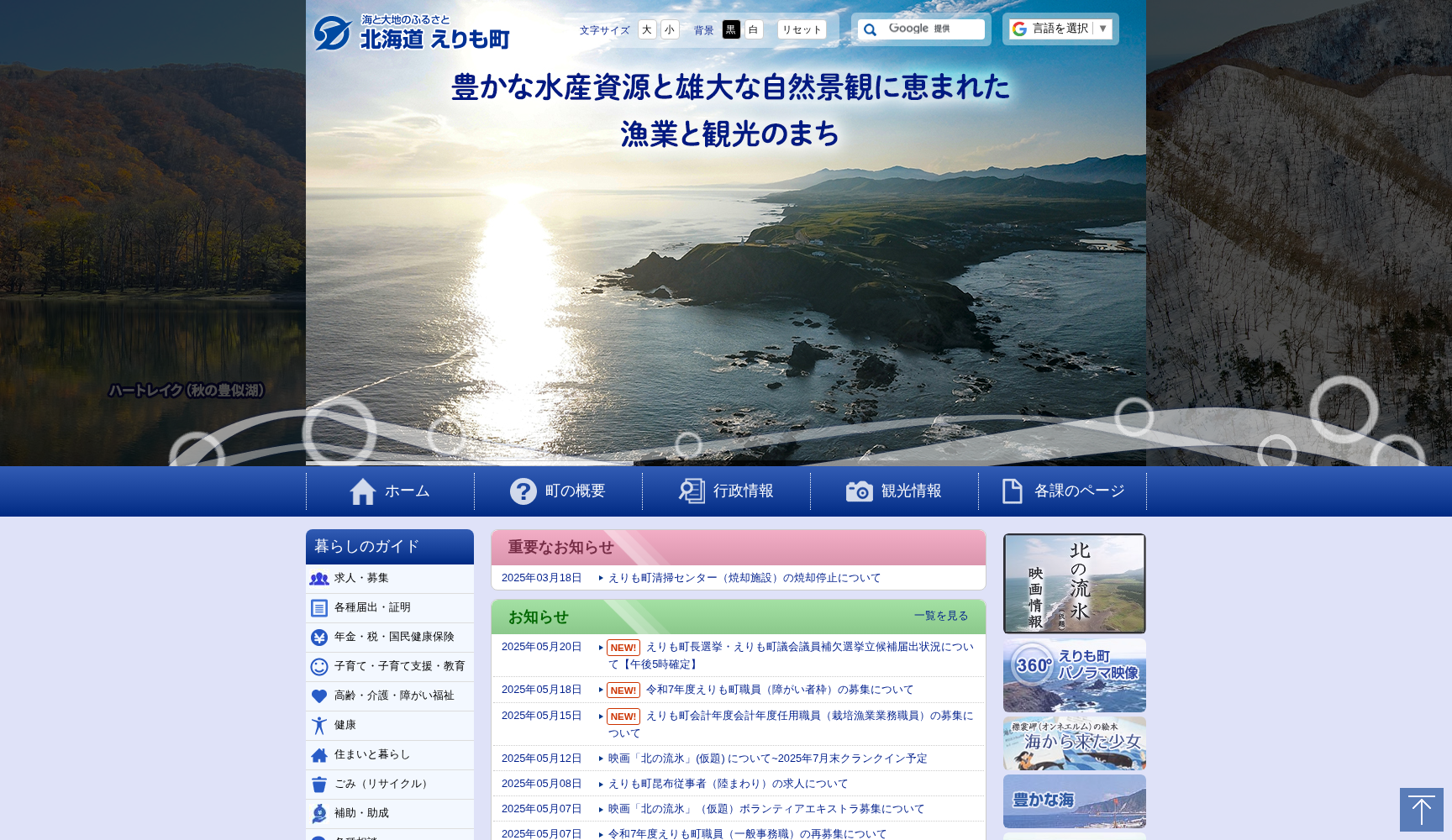The width and height of the screenshot is (1452, 840).
Task: Open the 言語を選択 language dropdown
Action: pos(1060,29)
